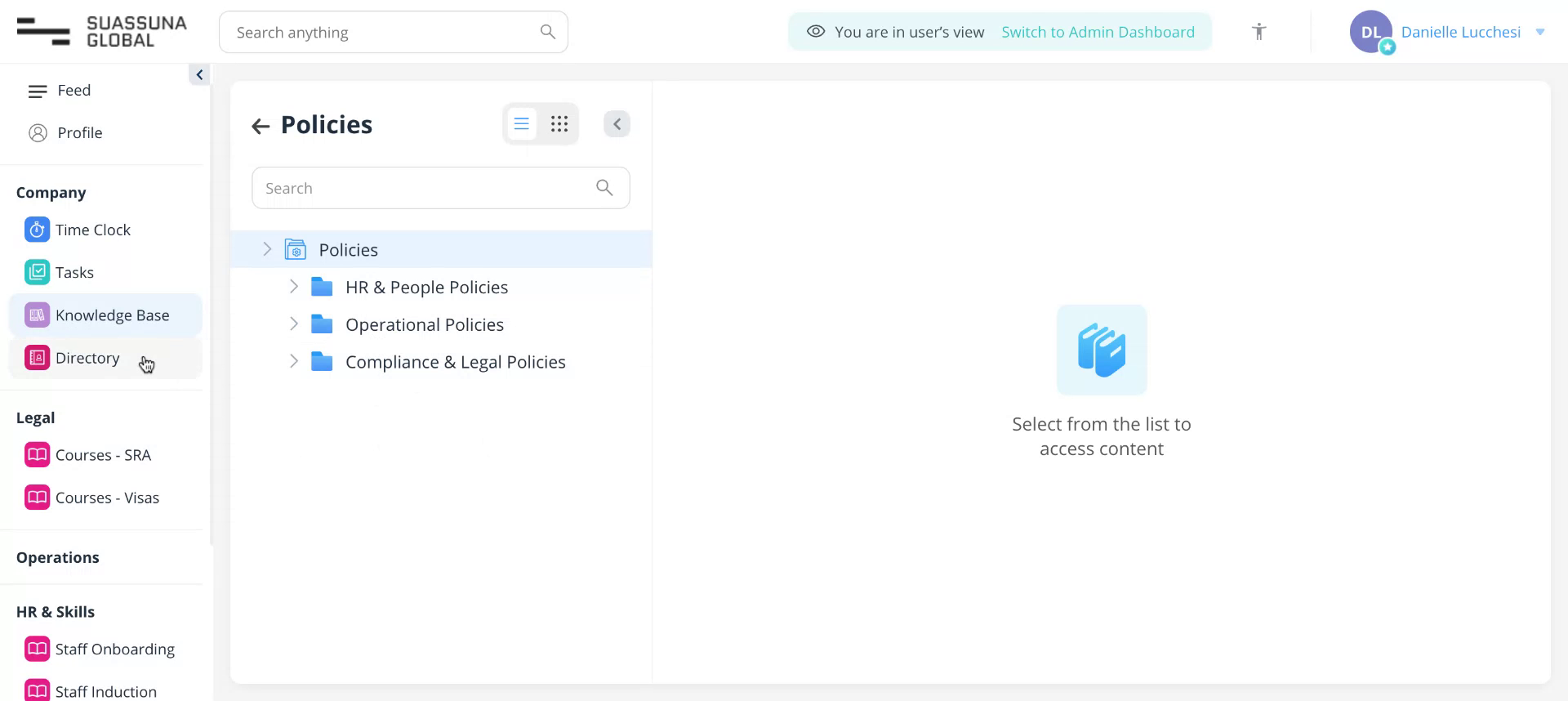Expand Compliance & Legal Policies folder

294,361
